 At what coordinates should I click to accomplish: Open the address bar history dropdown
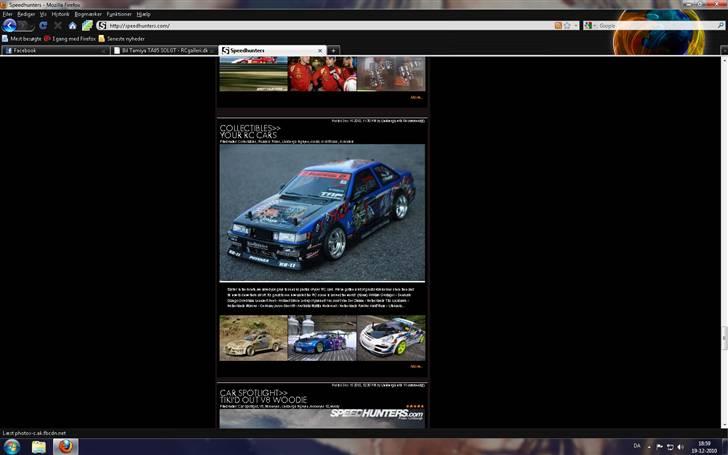click(577, 25)
